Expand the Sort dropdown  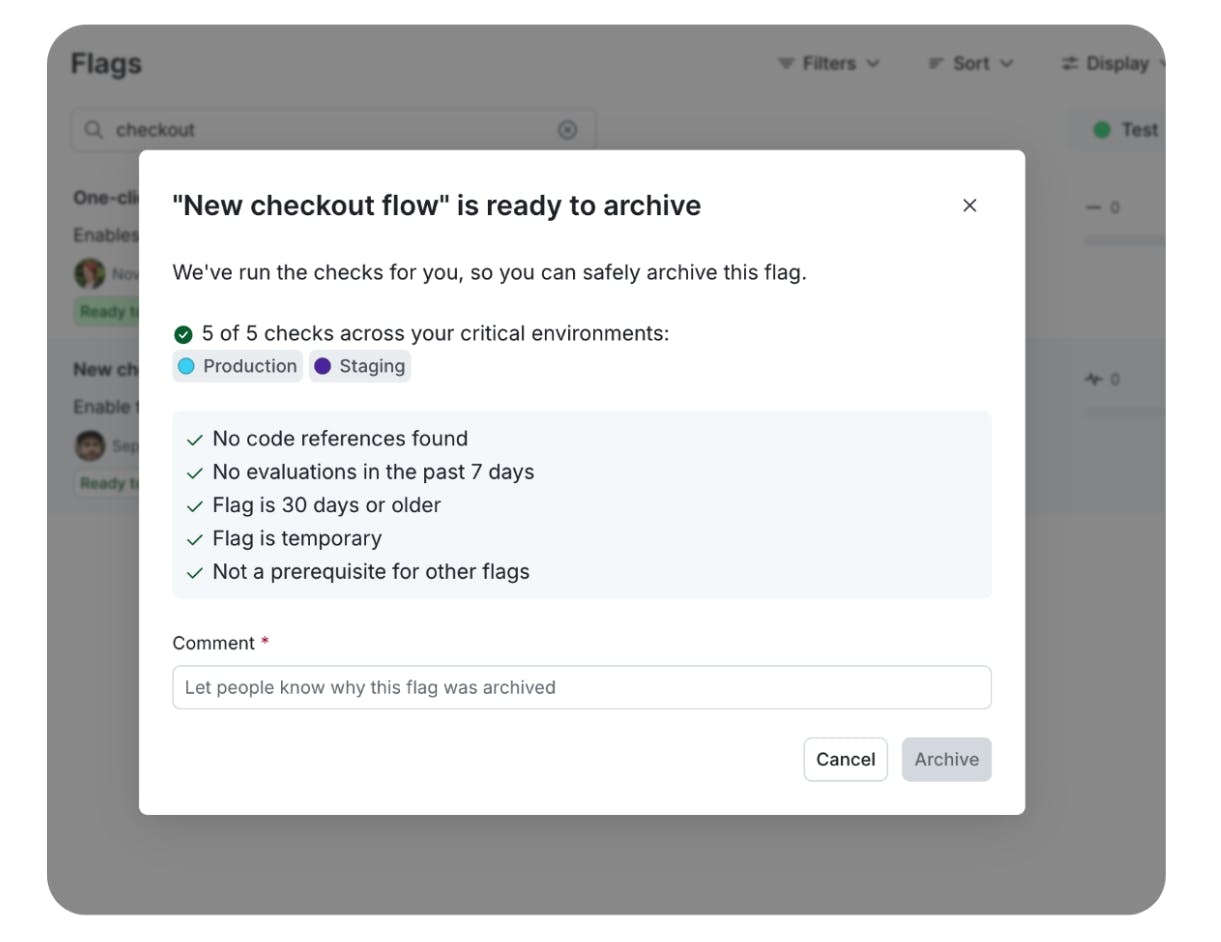(x=971, y=64)
